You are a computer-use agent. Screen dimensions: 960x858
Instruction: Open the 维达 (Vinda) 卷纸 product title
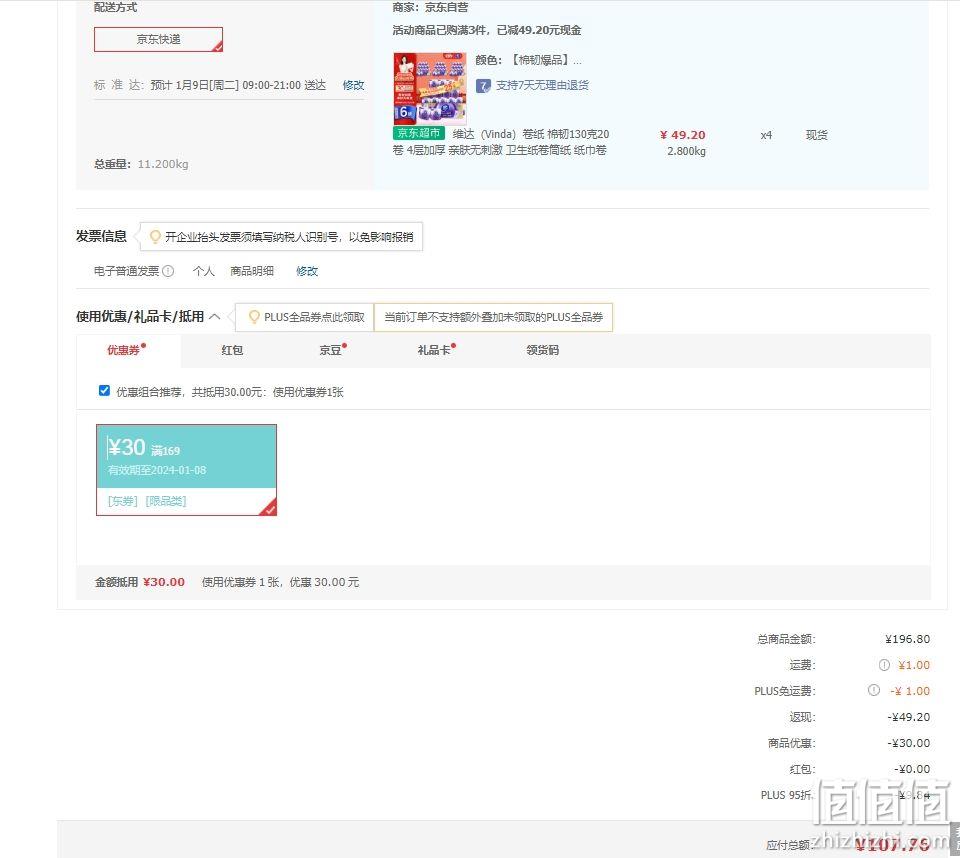[x=501, y=142]
